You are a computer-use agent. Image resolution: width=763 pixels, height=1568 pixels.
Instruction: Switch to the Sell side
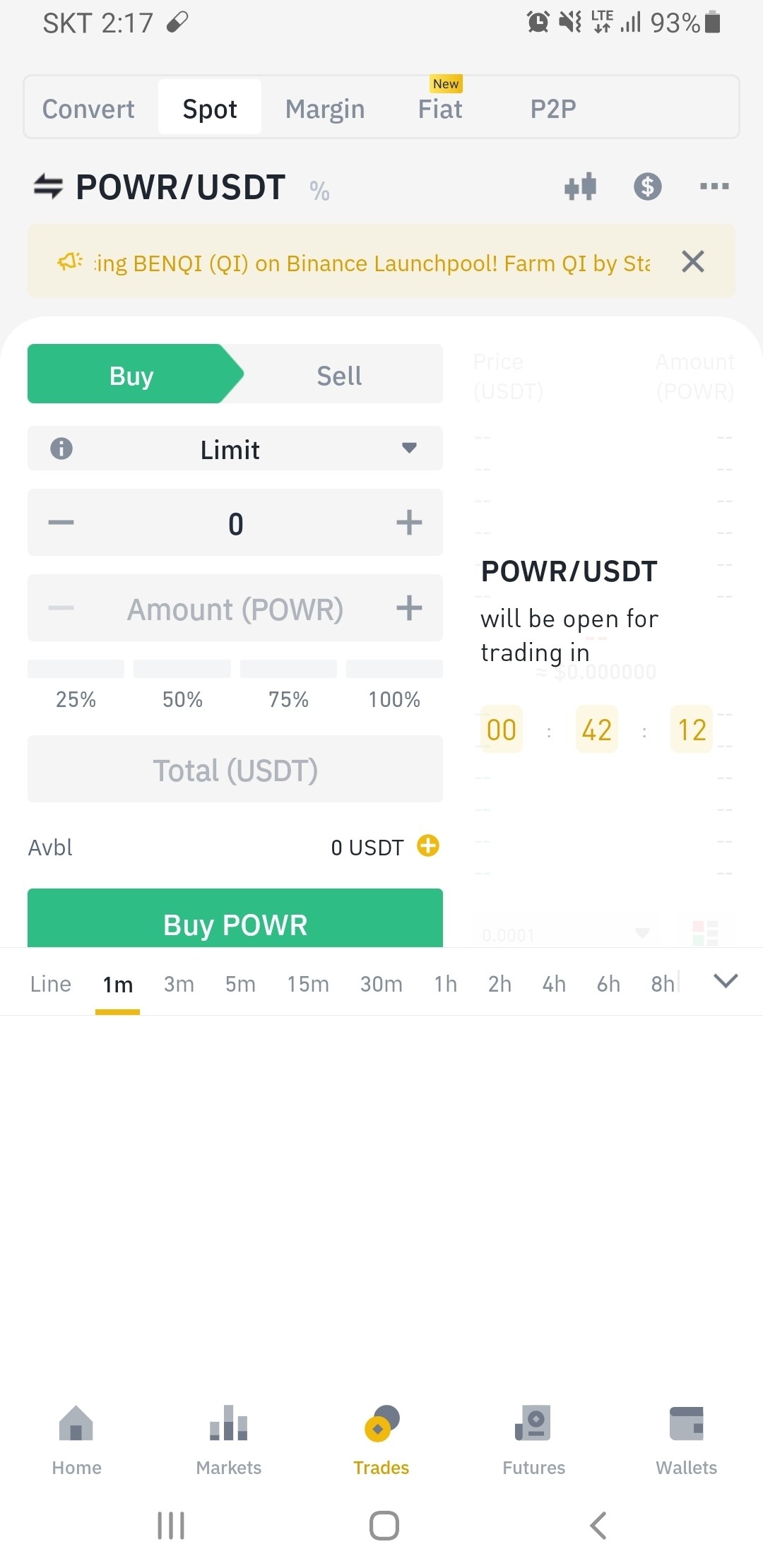click(339, 375)
